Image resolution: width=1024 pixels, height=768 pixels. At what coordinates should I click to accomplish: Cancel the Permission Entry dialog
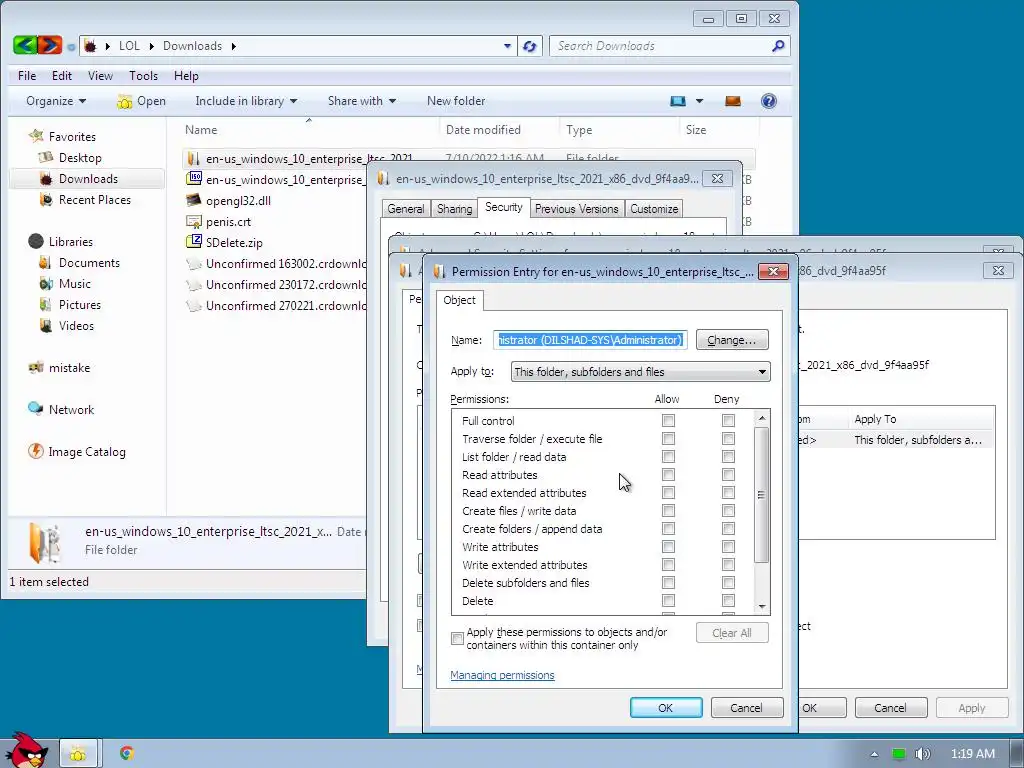point(746,708)
